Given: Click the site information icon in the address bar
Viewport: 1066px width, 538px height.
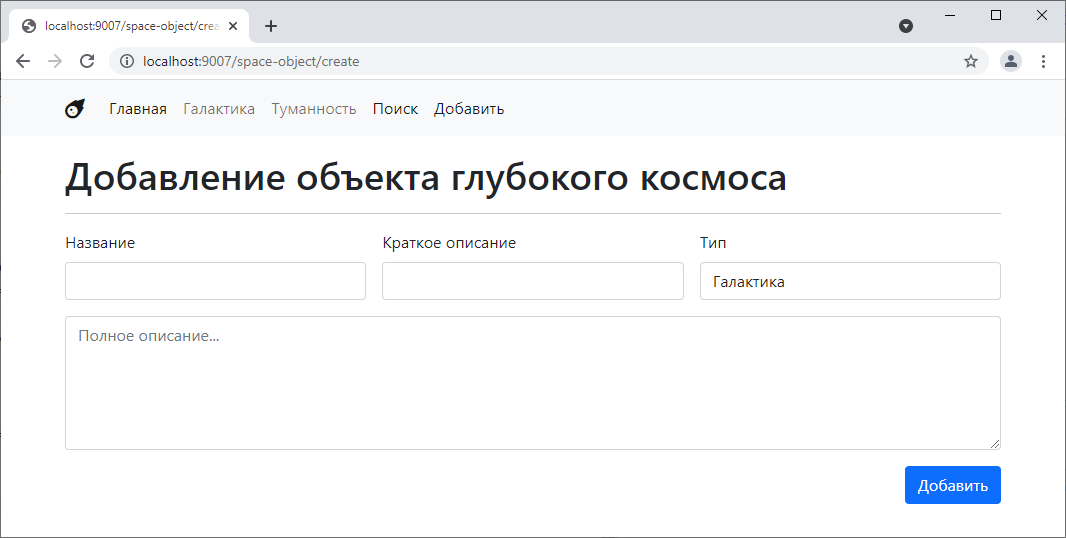Looking at the screenshot, I should (127, 61).
